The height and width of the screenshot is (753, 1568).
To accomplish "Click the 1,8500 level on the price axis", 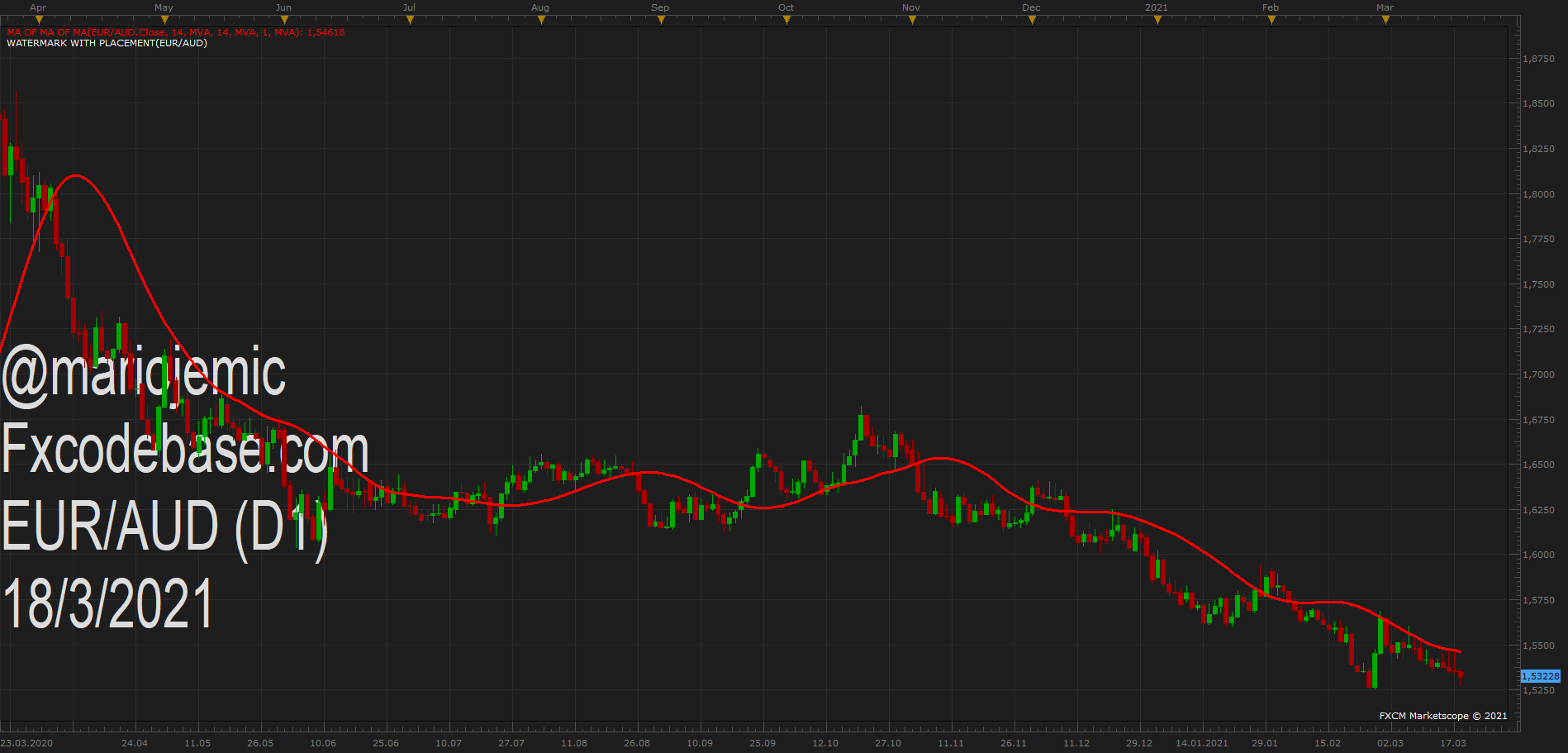I will click(1539, 103).
